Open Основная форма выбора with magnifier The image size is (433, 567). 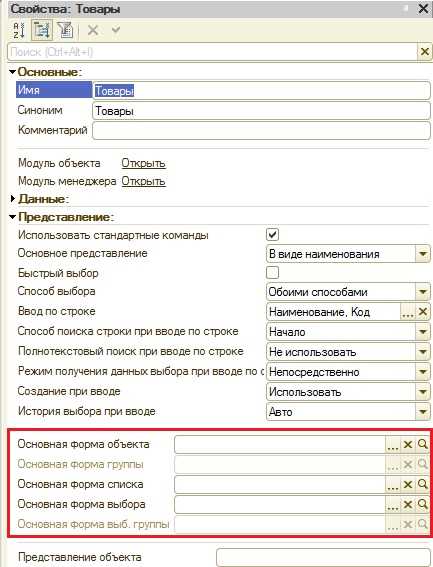[x=423, y=504]
